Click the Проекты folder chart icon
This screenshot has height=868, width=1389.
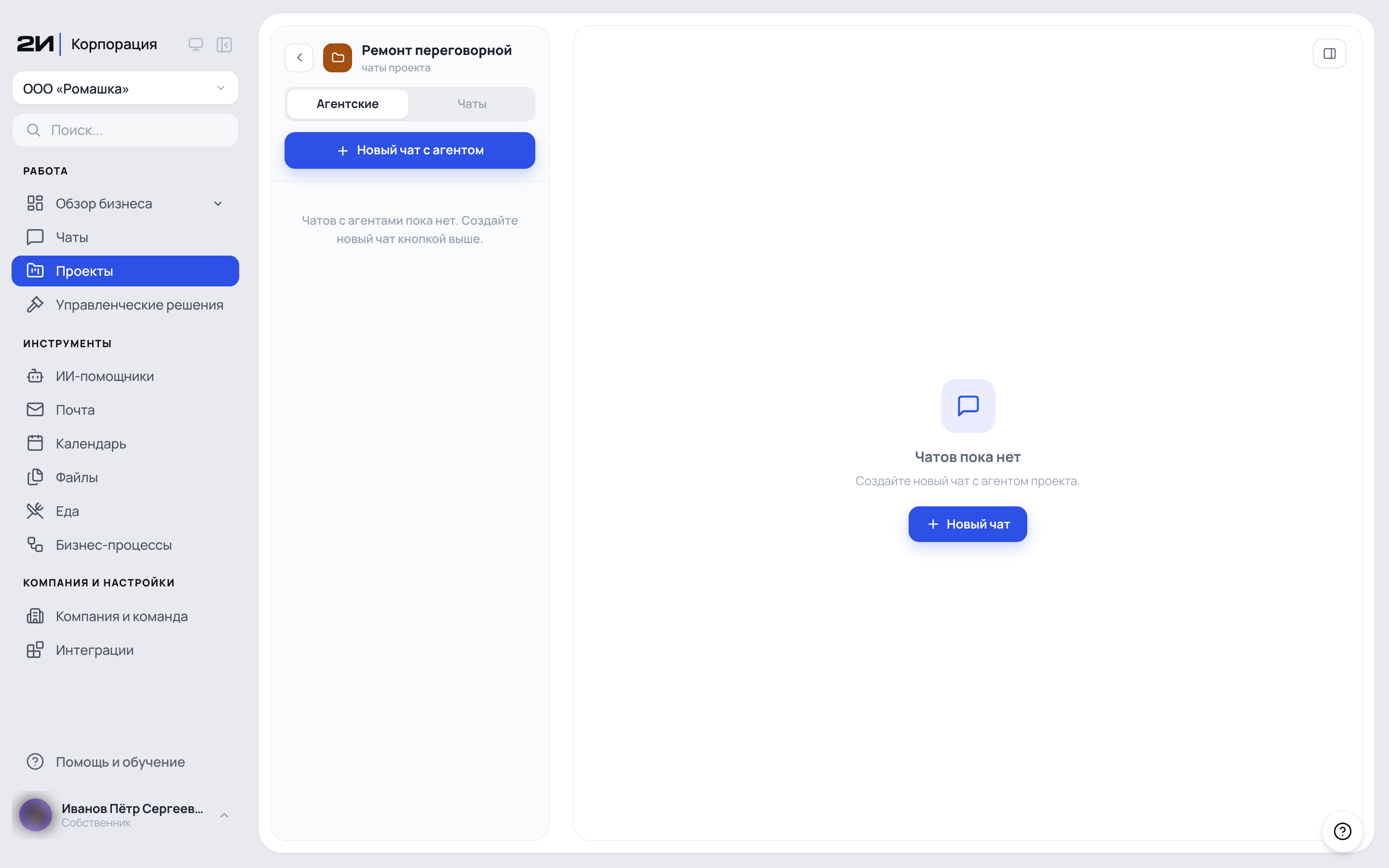tap(35, 271)
